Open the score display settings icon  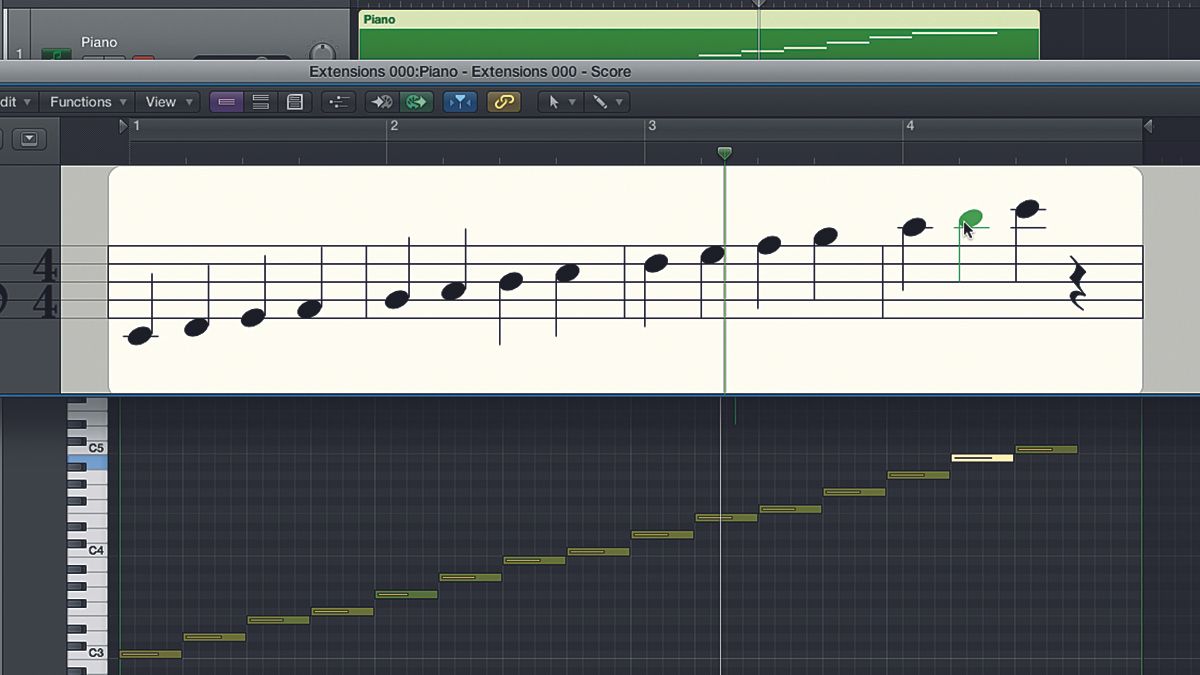pos(338,101)
